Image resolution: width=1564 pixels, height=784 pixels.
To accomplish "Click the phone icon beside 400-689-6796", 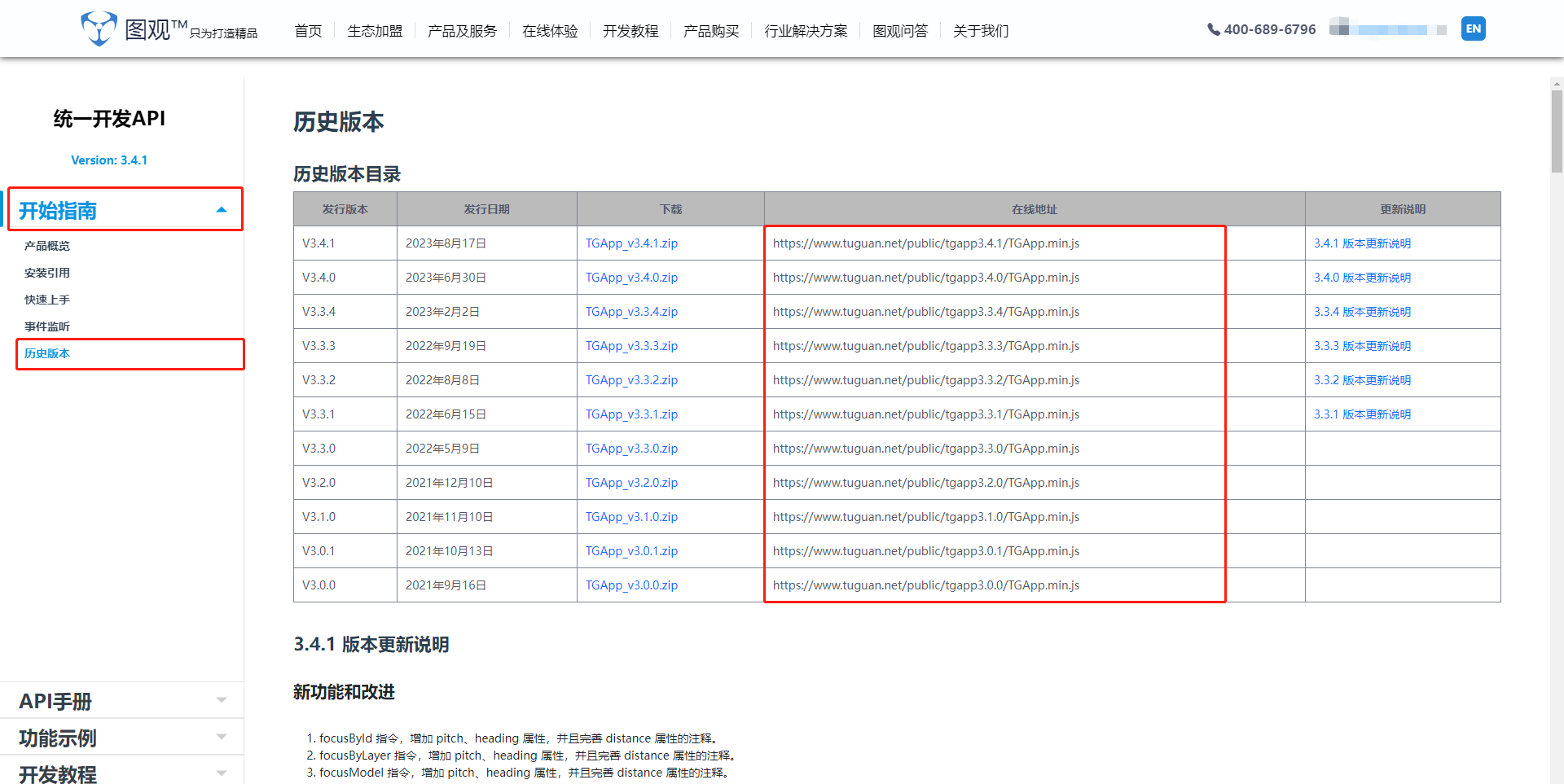I will [x=1213, y=29].
